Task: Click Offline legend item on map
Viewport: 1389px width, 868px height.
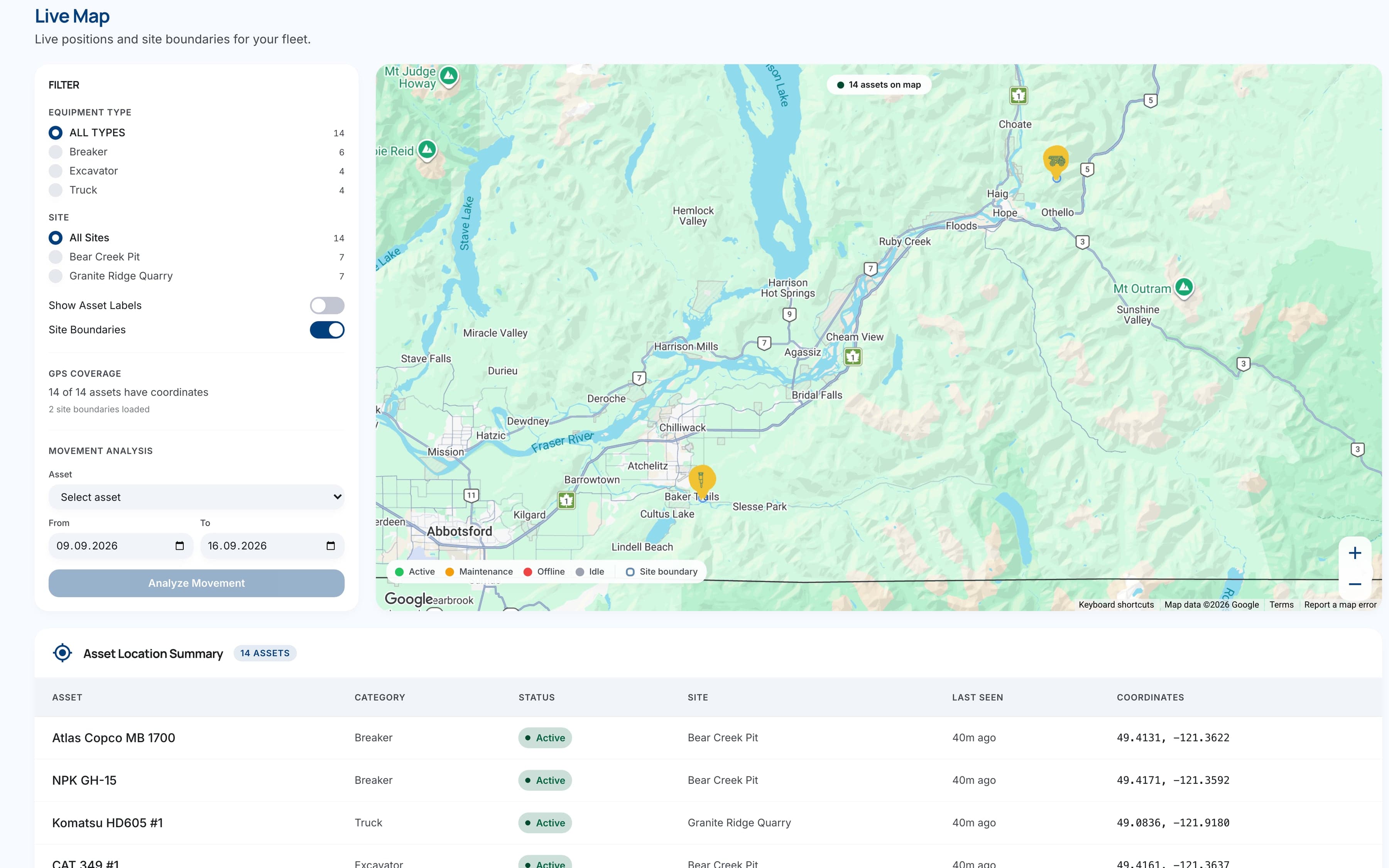Action: 544,571
